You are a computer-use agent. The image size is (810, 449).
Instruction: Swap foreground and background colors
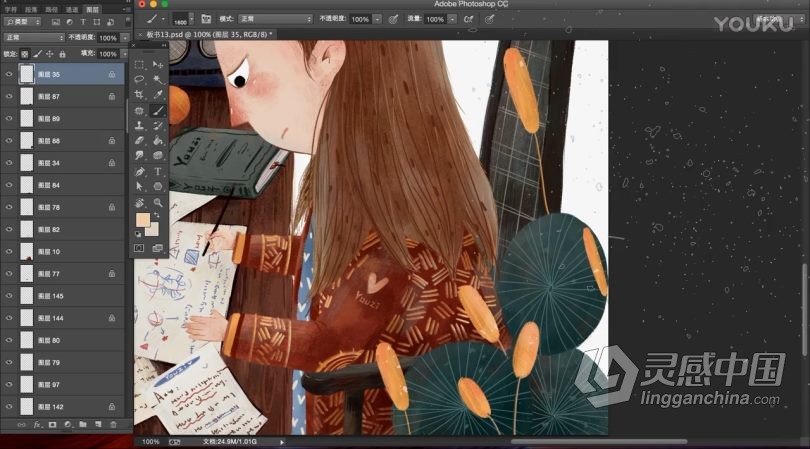coord(157,214)
